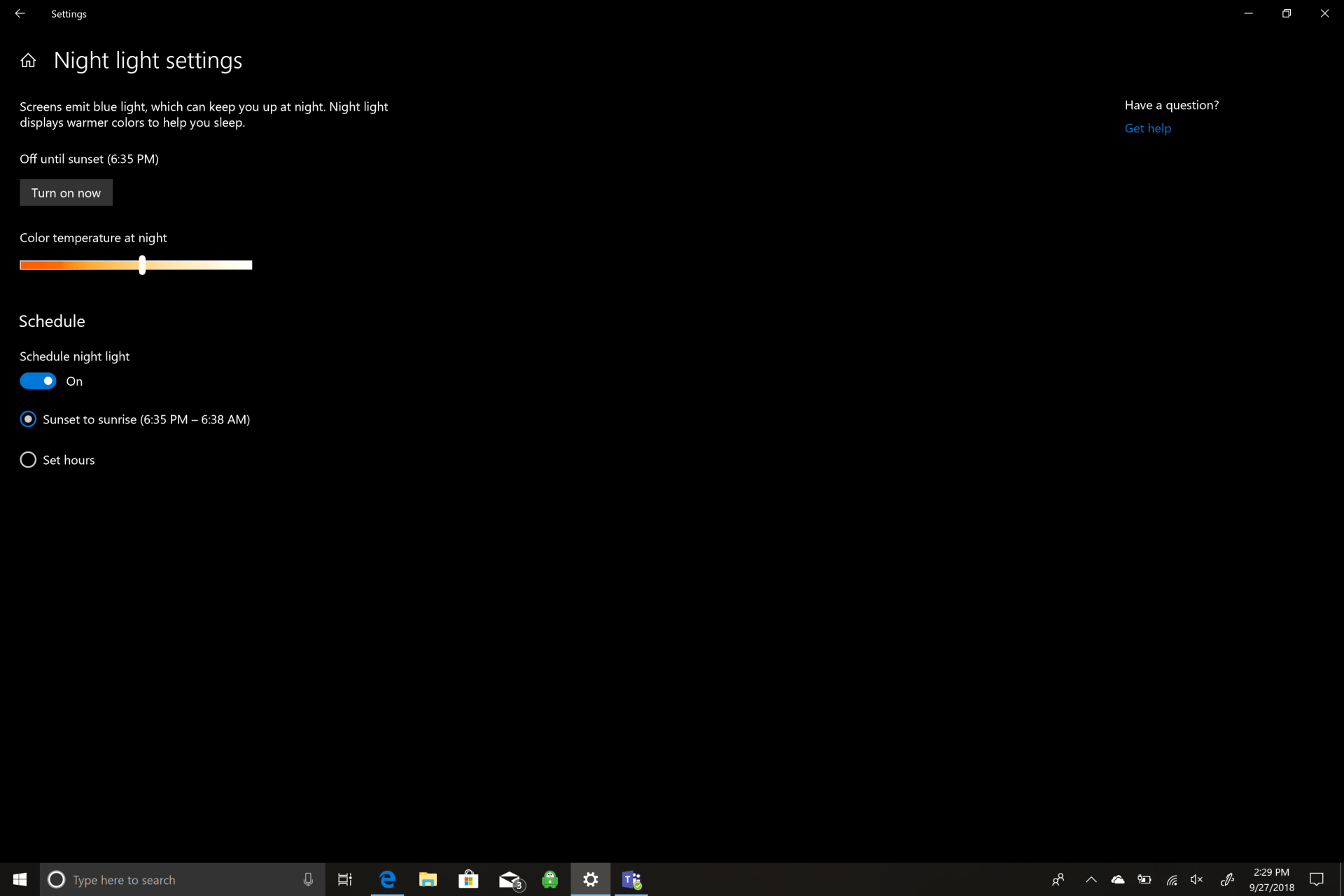Click the Cortana microphone icon
The image size is (1344, 896).
[x=308, y=880]
